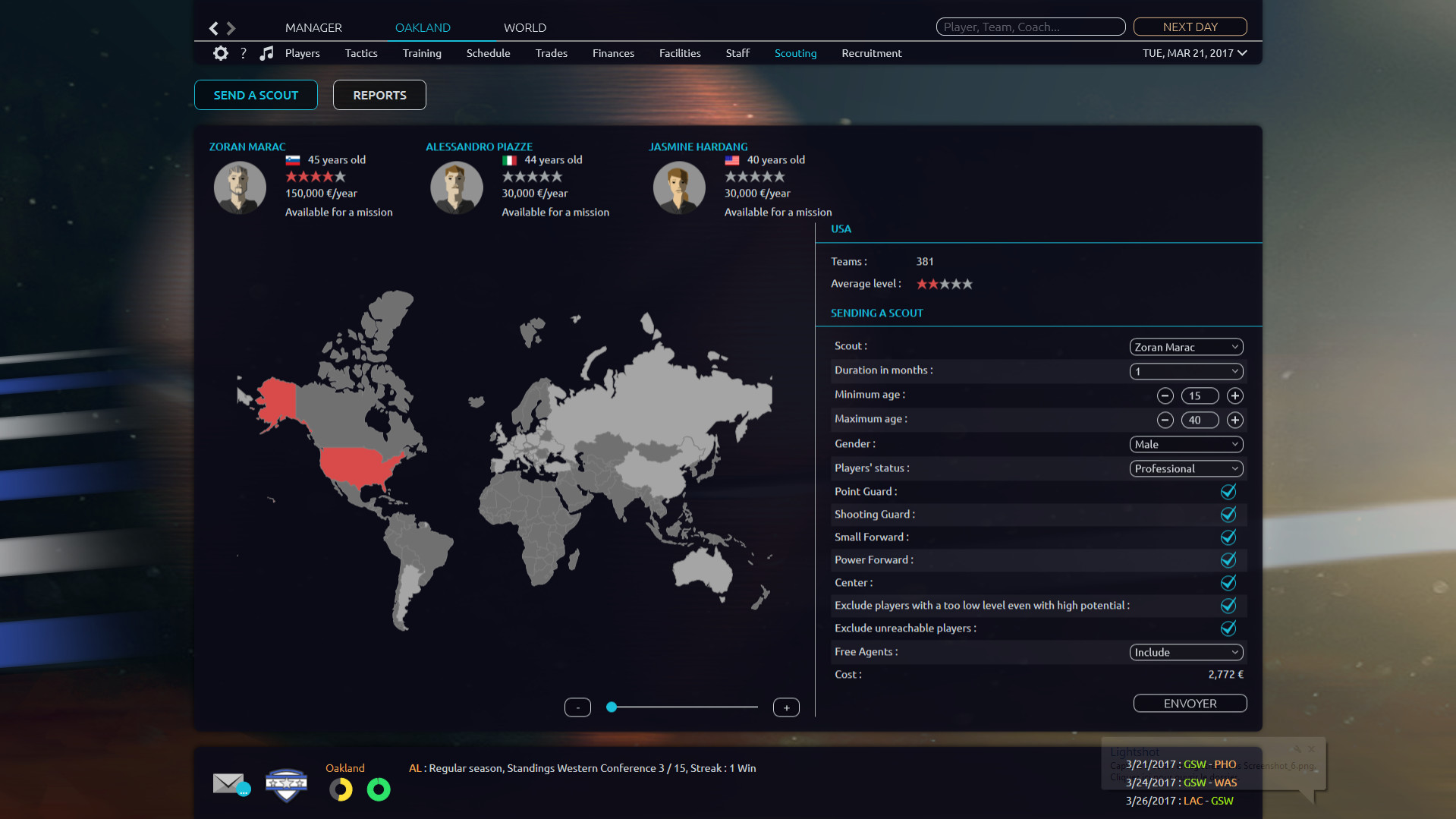
Task: Change the Gender dropdown from Male
Action: [1186, 444]
